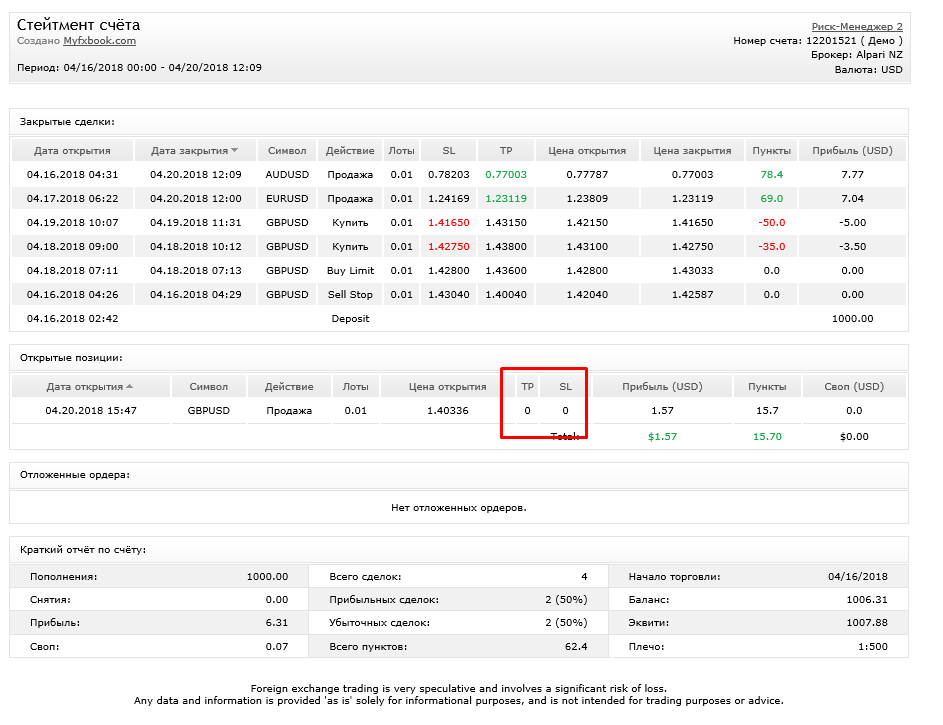The width and height of the screenshot is (943, 725).
Task: Click the Цена закрытия column header
Action: click(692, 150)
